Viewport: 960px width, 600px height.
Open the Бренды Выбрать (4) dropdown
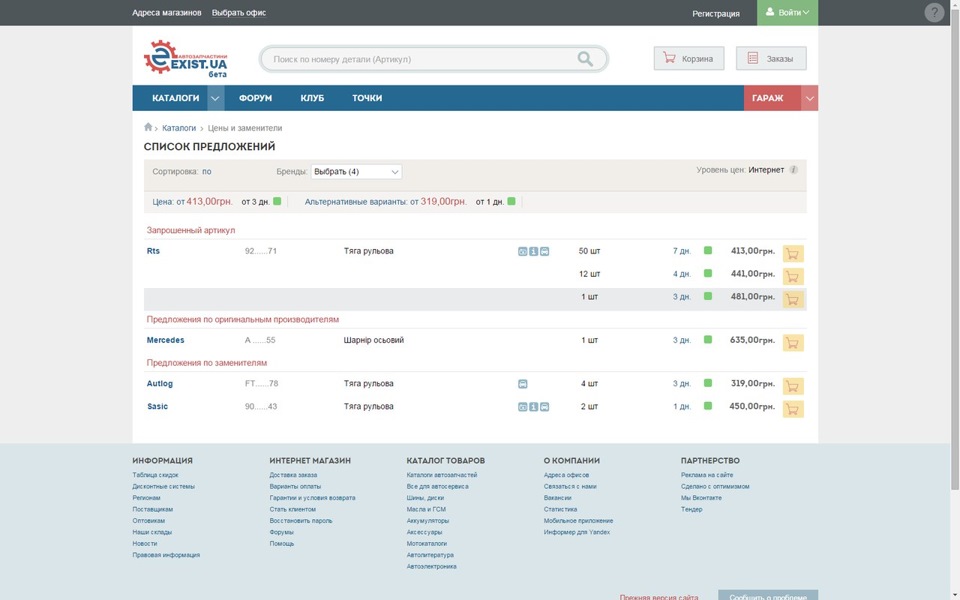(x=356, y=172)
